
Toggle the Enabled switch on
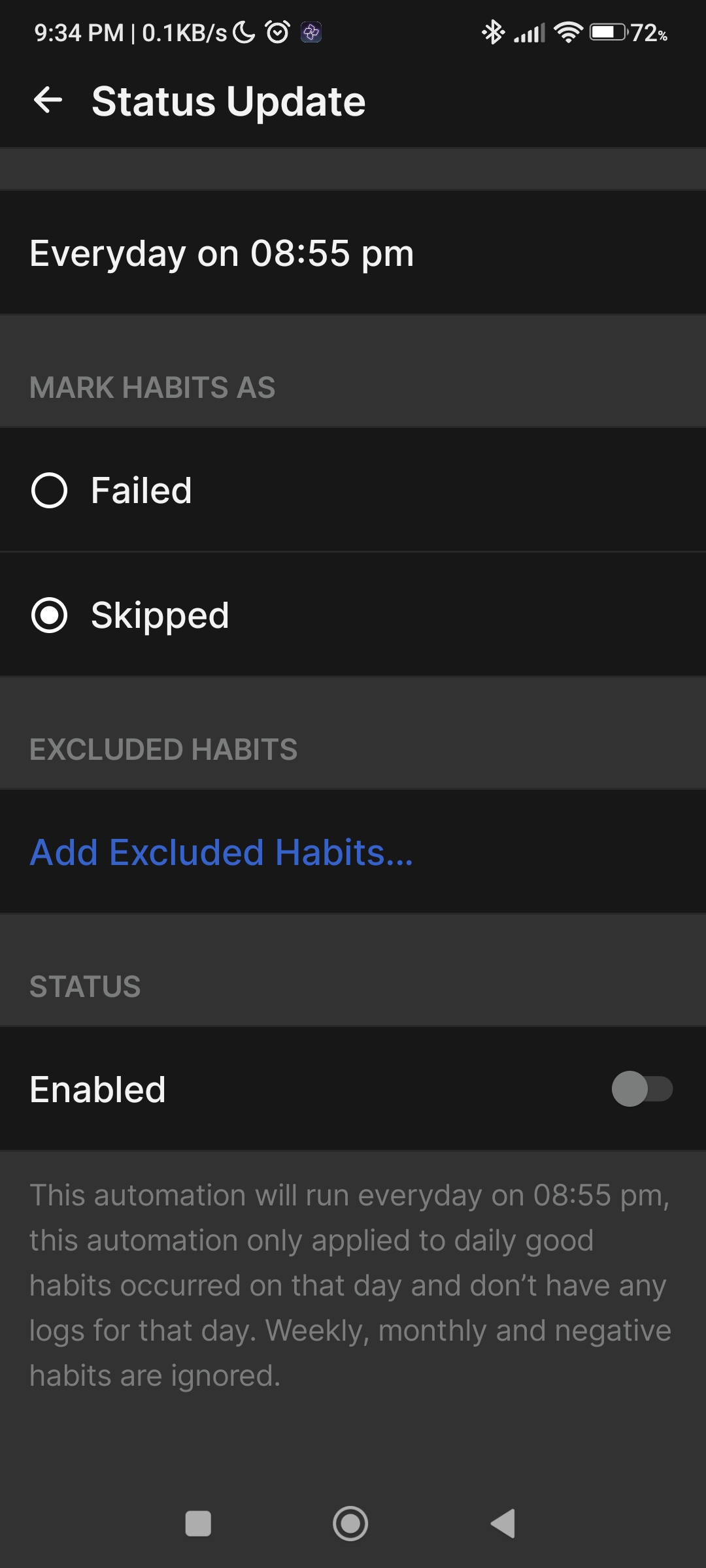pos(642,1089)
